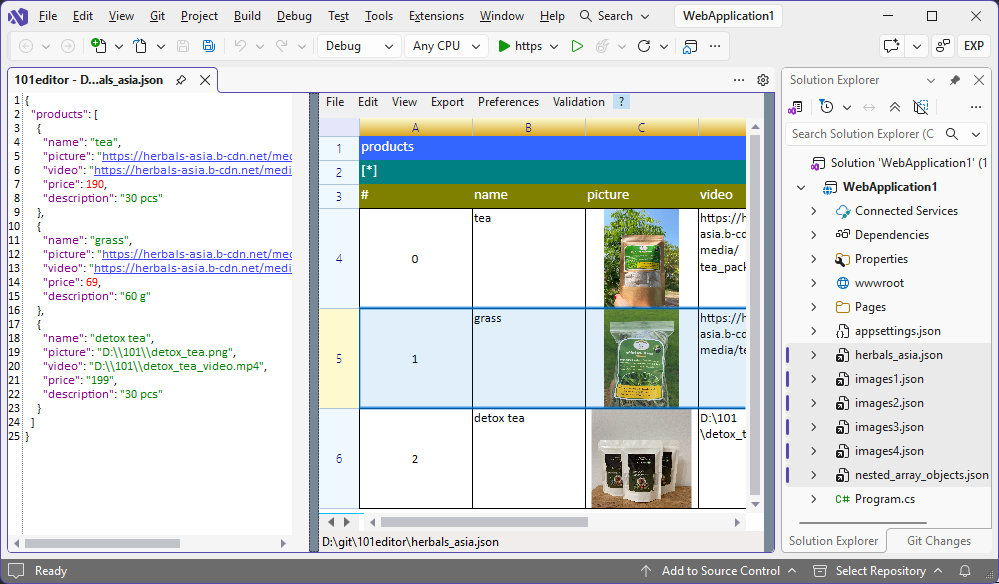
Task: Select herbals_asia.json in Solution Explorer
Action: pos(898,355)
